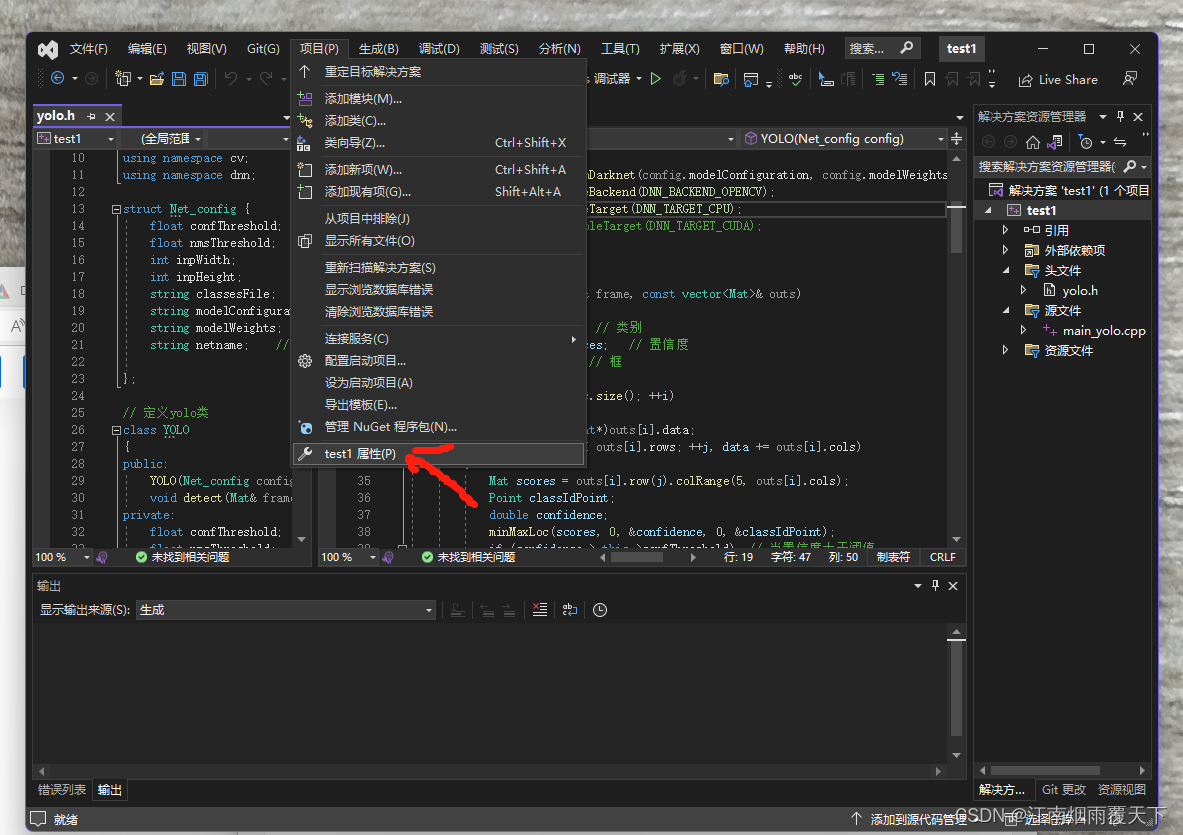Click the abc spell checker toolbar icon

point(795,78)
